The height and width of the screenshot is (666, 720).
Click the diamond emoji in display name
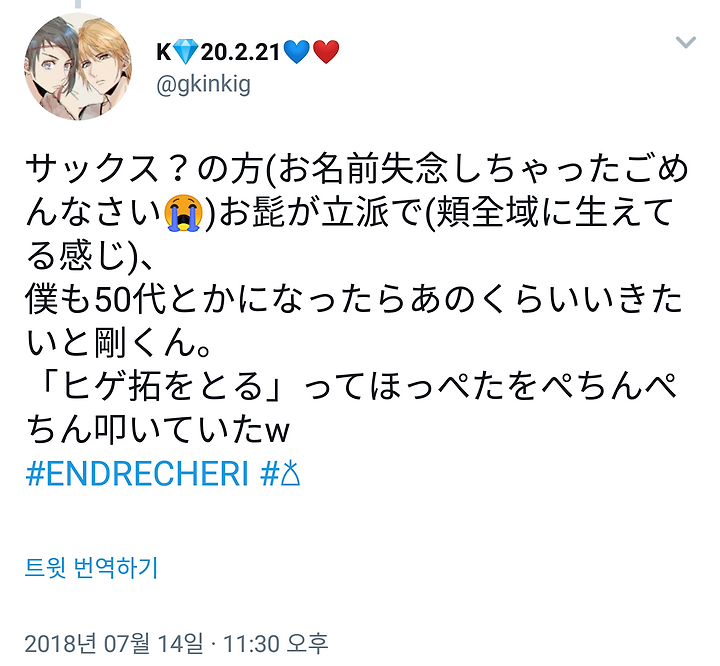point(186,51)
